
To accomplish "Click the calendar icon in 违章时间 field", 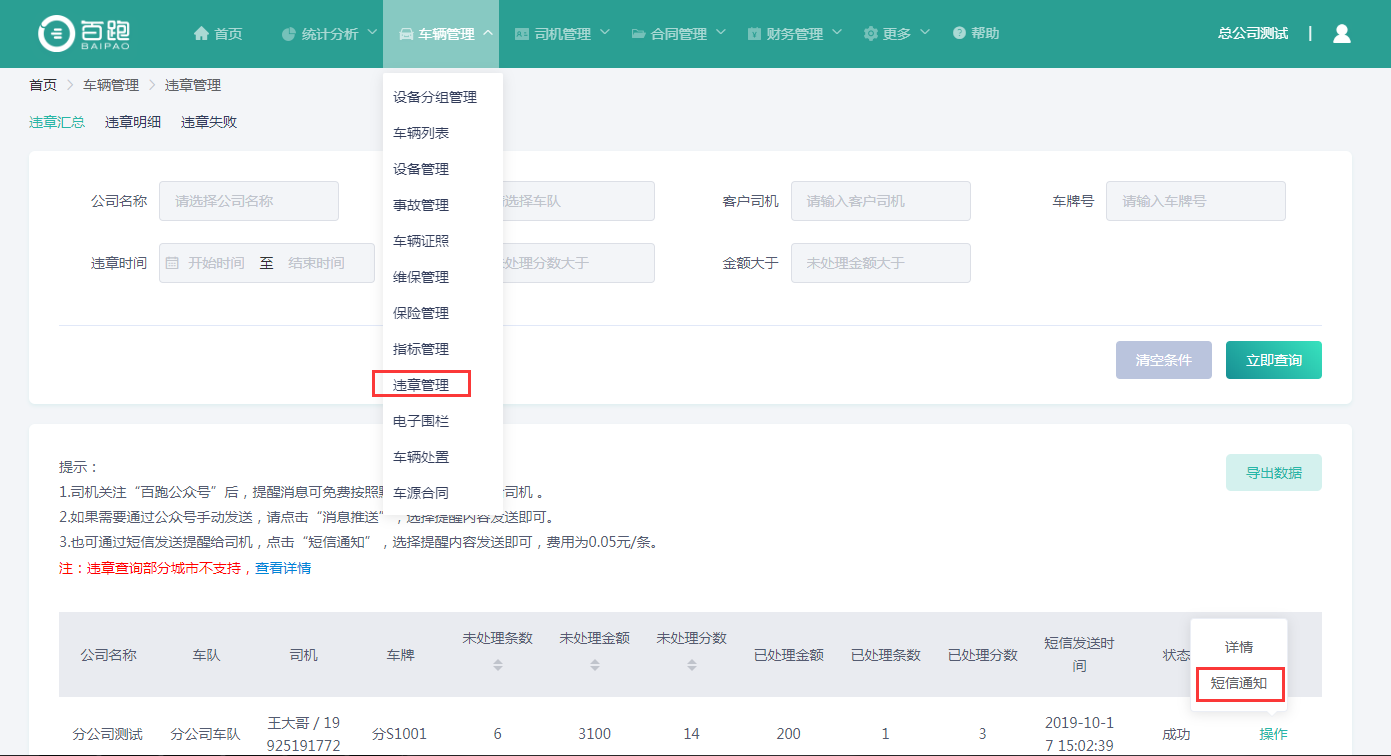I will pos(172,263).
